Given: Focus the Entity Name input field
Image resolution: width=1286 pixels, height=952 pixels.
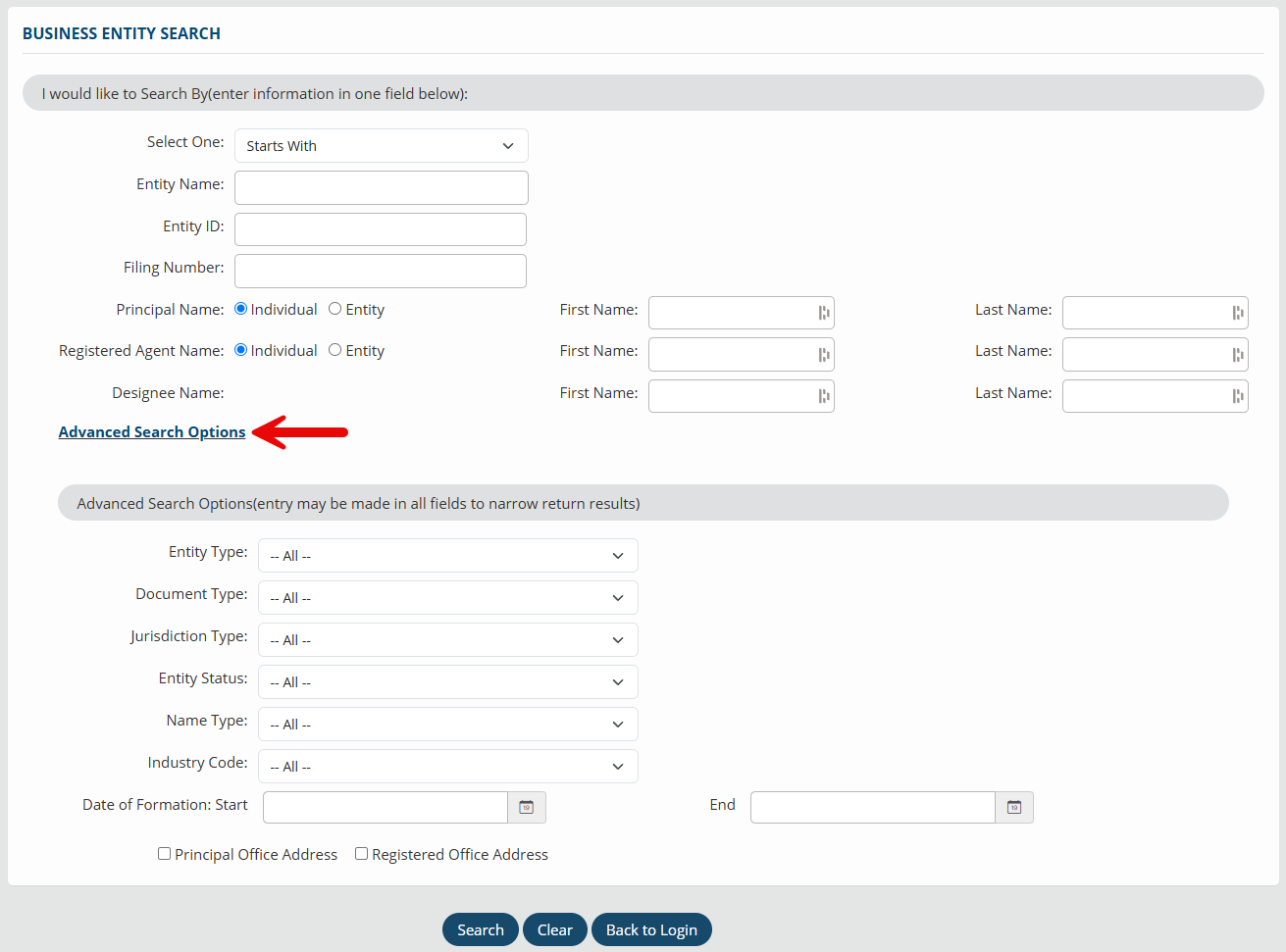Looking at the screenshot, I should (382, 188).
